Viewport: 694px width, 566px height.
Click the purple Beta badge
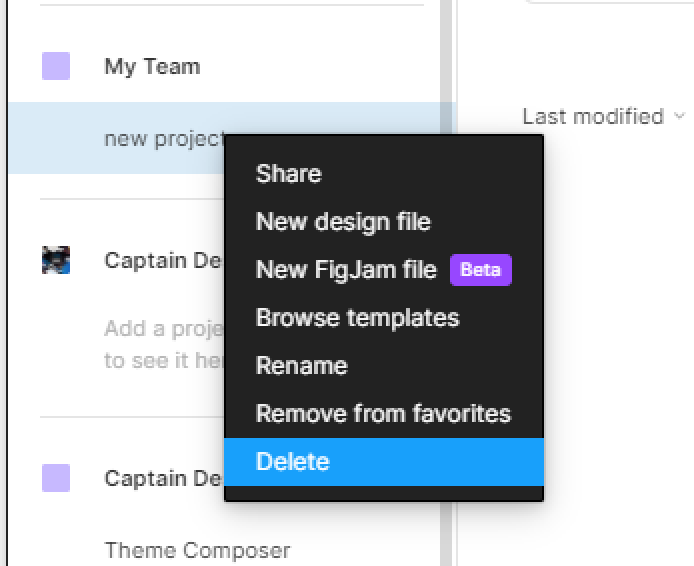[x=481, y=270]
